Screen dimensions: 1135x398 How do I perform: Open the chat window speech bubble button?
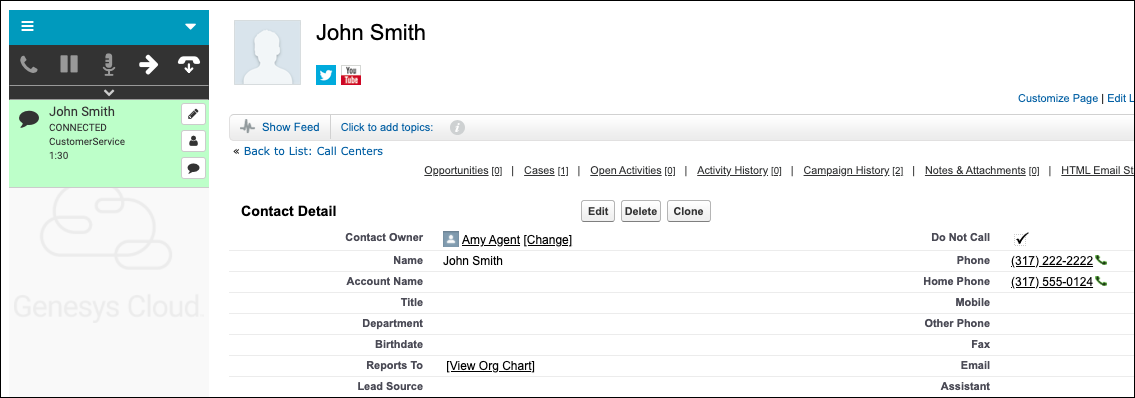(193, 168)
